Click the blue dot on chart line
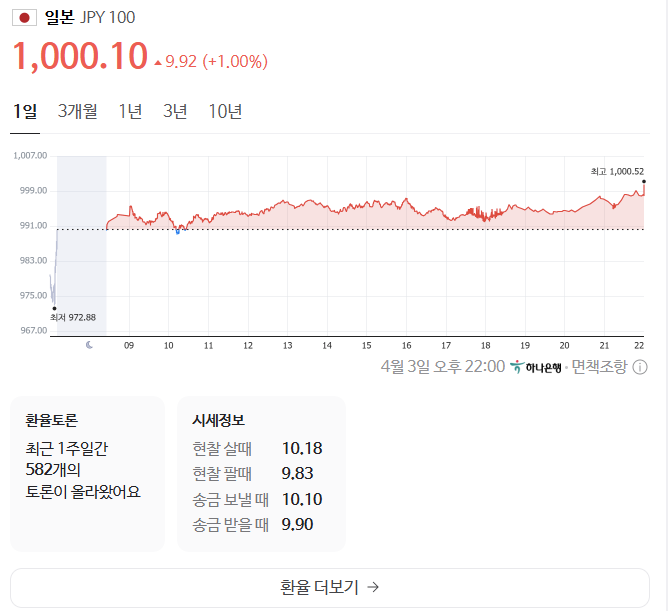Image resolution: width=668 pixels, height=611 pixels. click(x=178, y=231)
